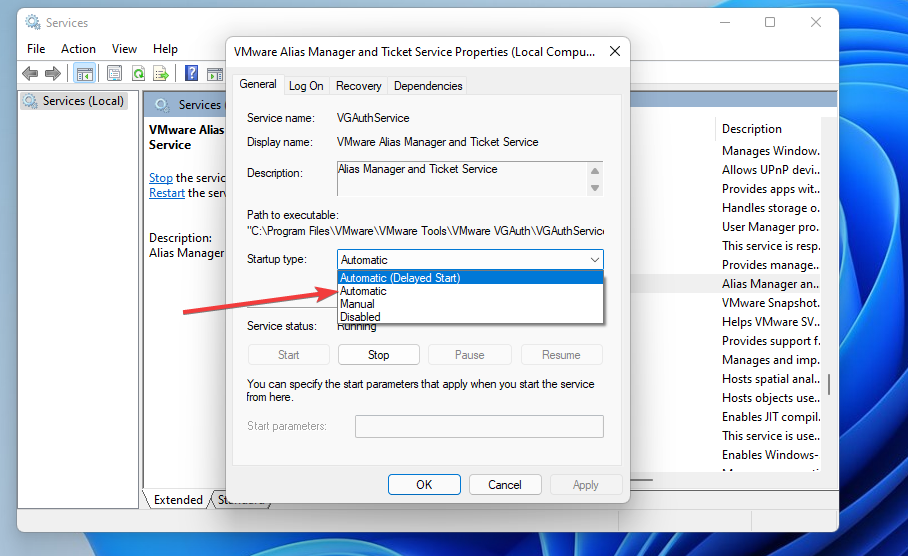Minimize the Services window
The image size is (908, 556).
point(725,22)
